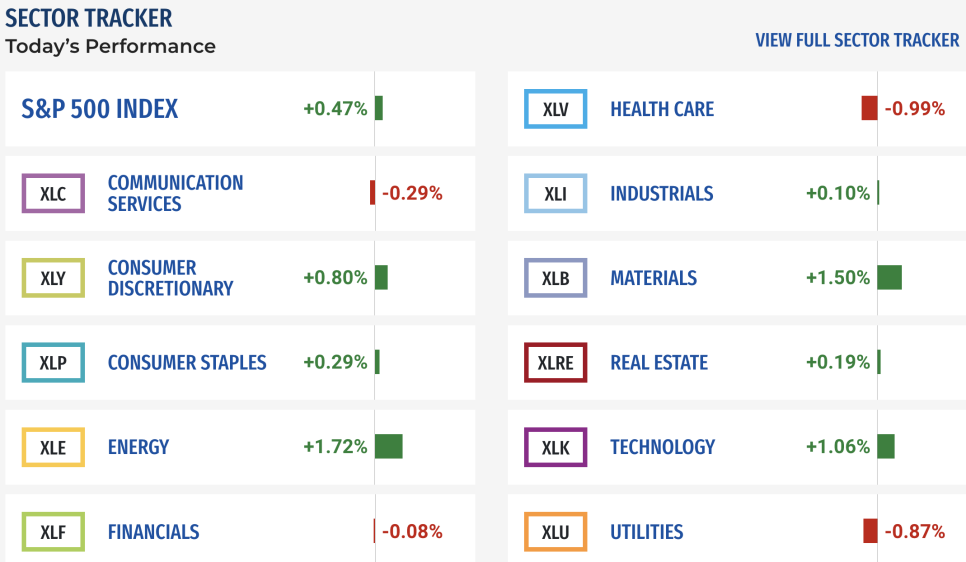The width and height of the screenshot is (966, 562).
Task: Select the Communication Services sector name
Action: coord(176,193)
